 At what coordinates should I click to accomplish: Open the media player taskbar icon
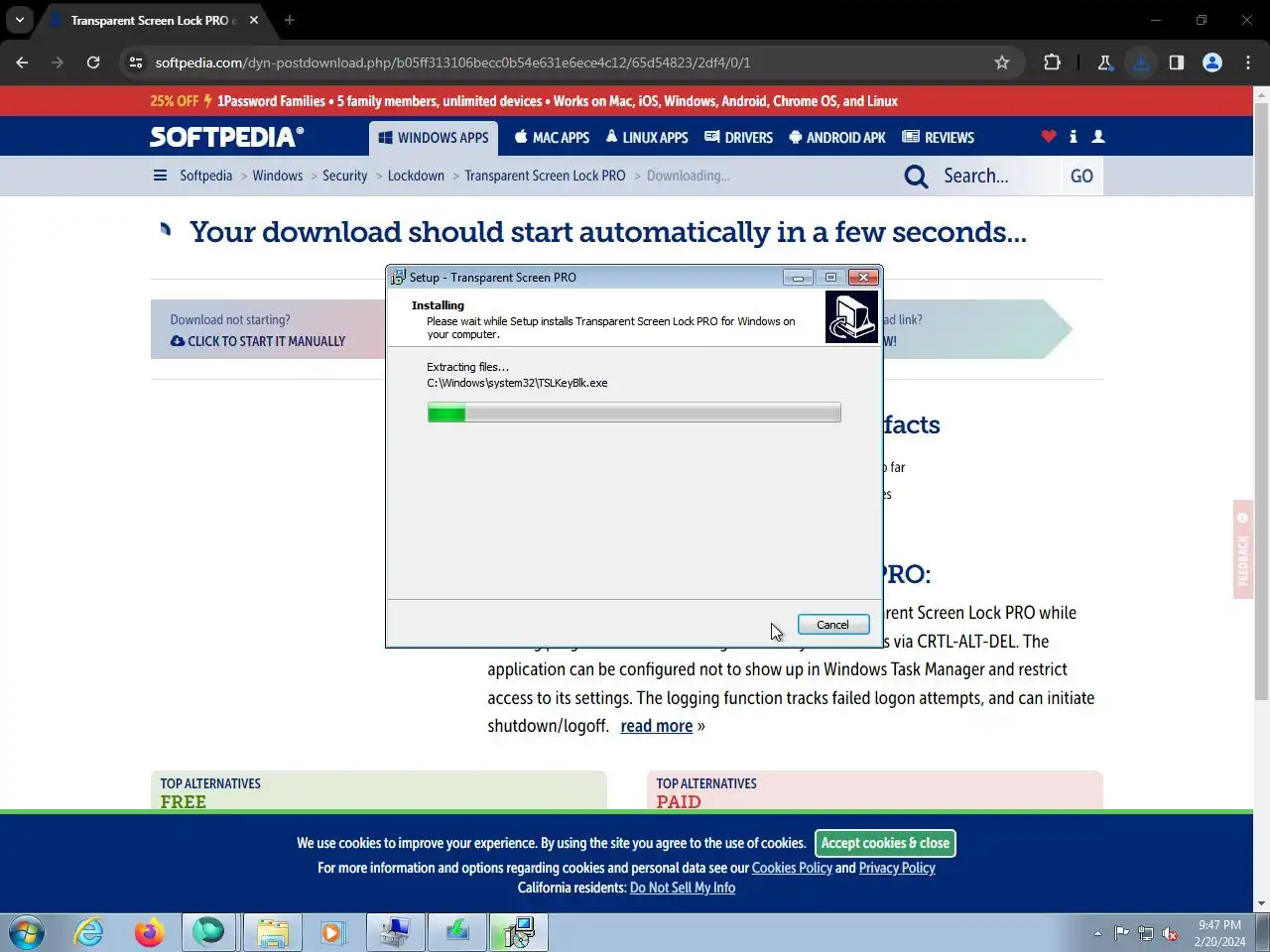coord(332,932)
